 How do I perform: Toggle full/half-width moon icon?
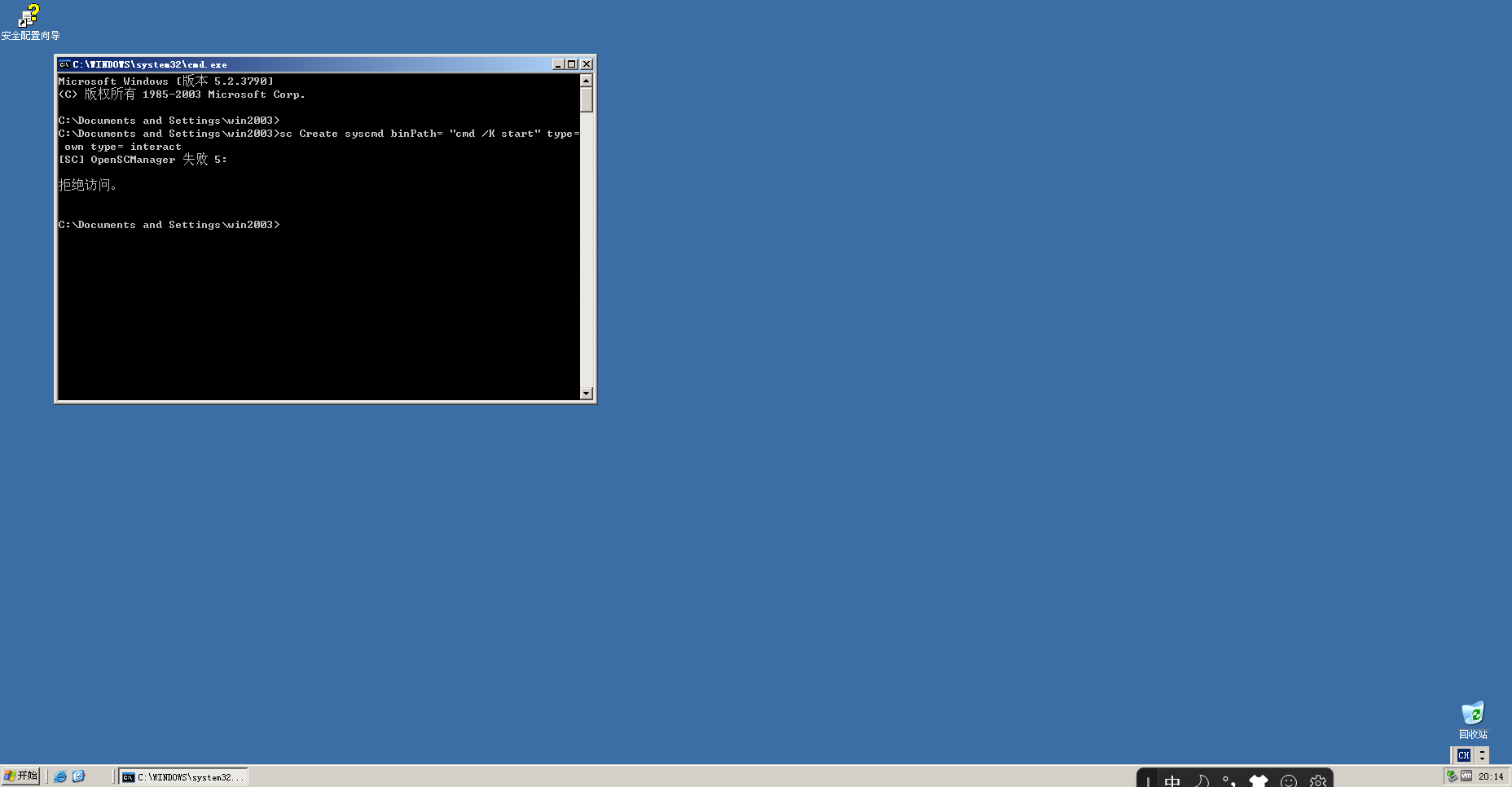pyautogui.click(x=1201, y=780)
